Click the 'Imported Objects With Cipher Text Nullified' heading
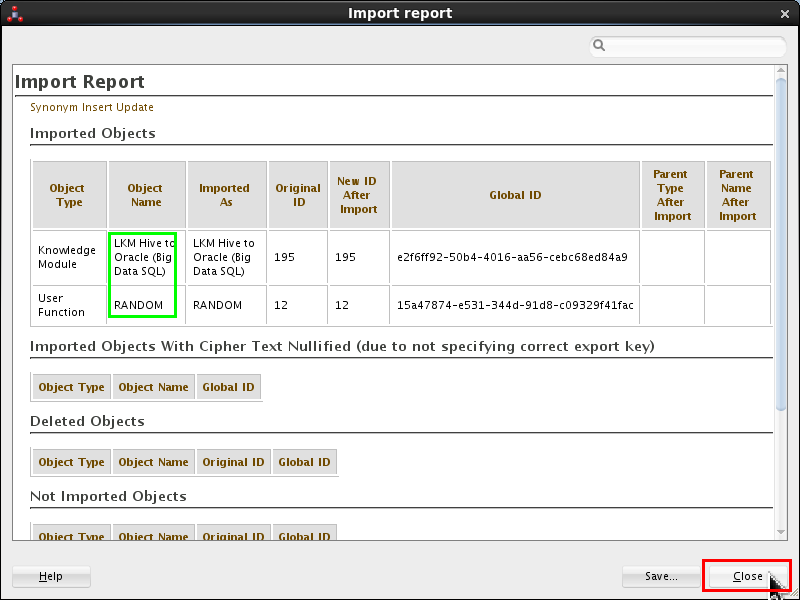The width and height of the screenshot is (800, 600). click(342, 346)
